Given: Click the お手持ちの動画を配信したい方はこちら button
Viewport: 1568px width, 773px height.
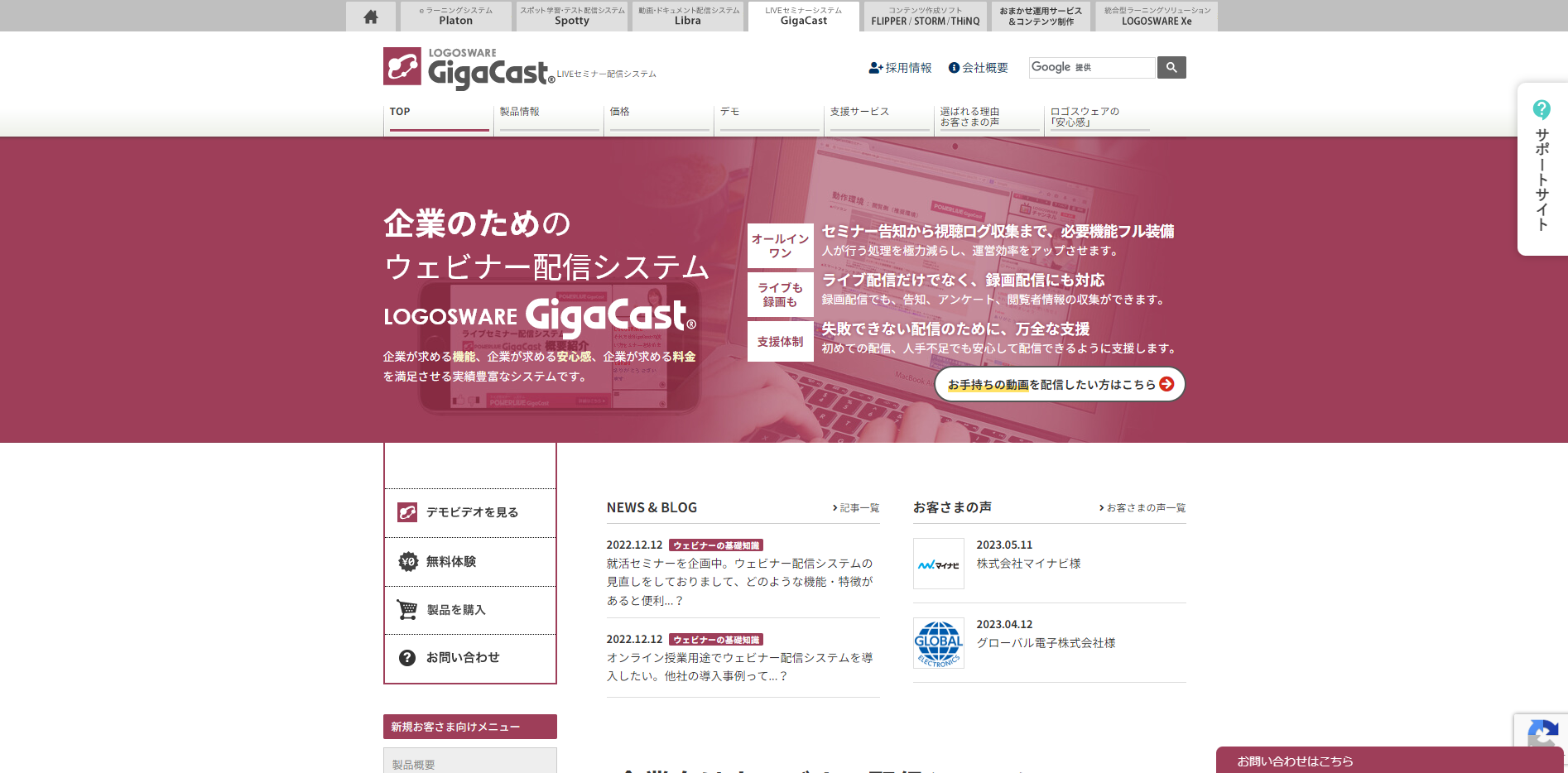Looking at the screenshot, I should click(1060, 385).
